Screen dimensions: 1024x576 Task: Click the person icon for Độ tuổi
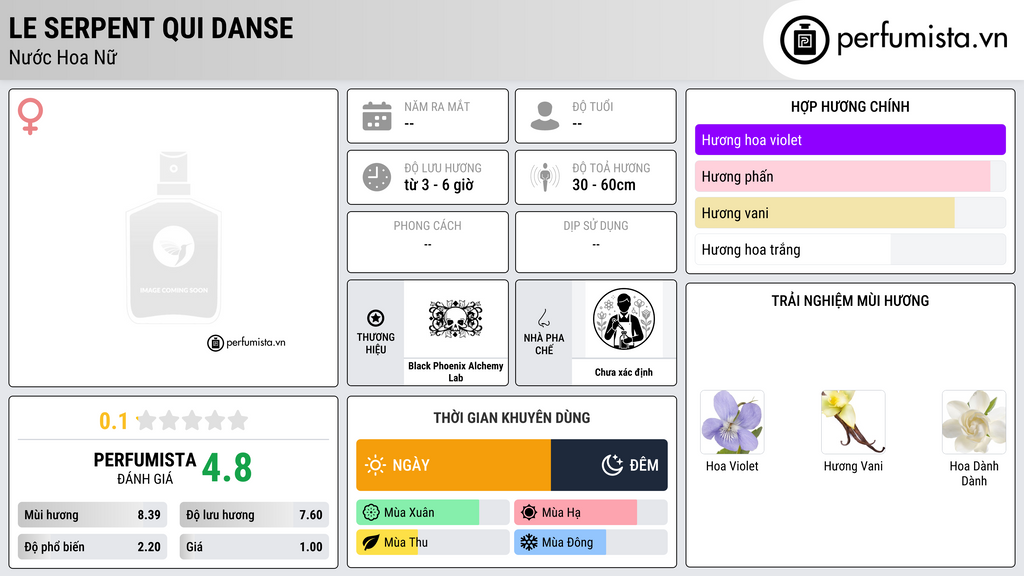(545, 116)
